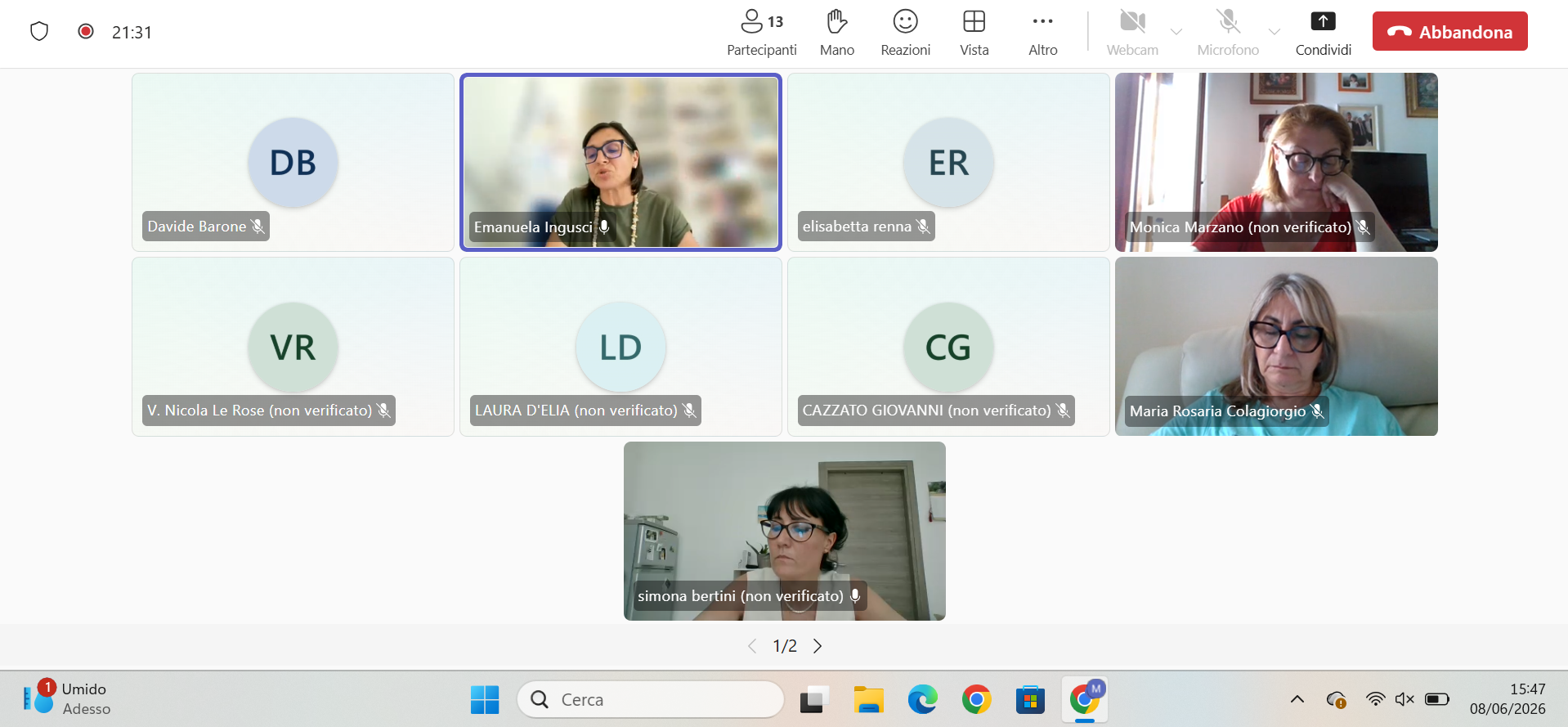Go to next participants page
Image resolution: width=1568 pixels, height=727 pixels.
click(818, 646)
